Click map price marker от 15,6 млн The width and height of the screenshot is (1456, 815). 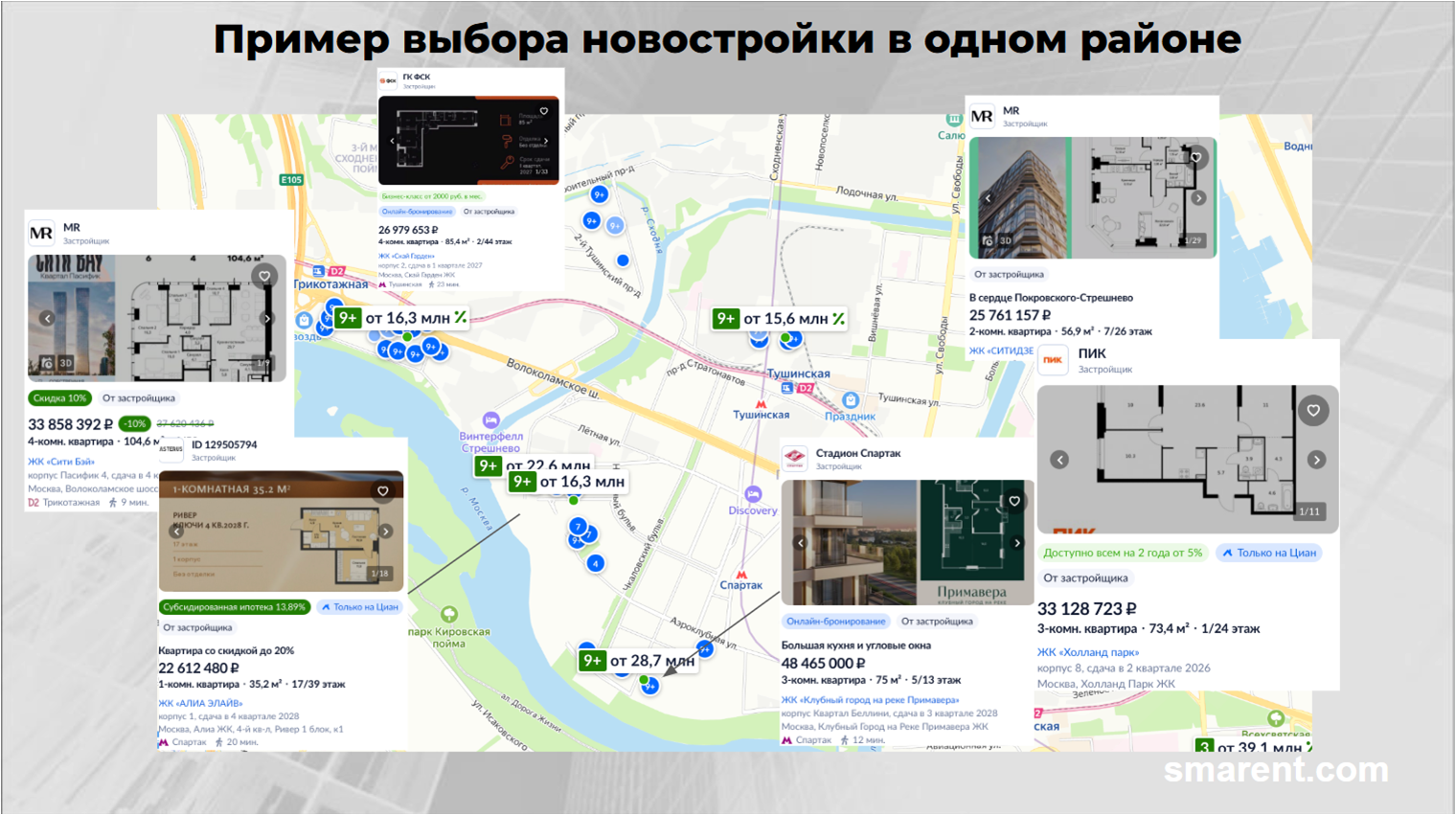[781, 318]
